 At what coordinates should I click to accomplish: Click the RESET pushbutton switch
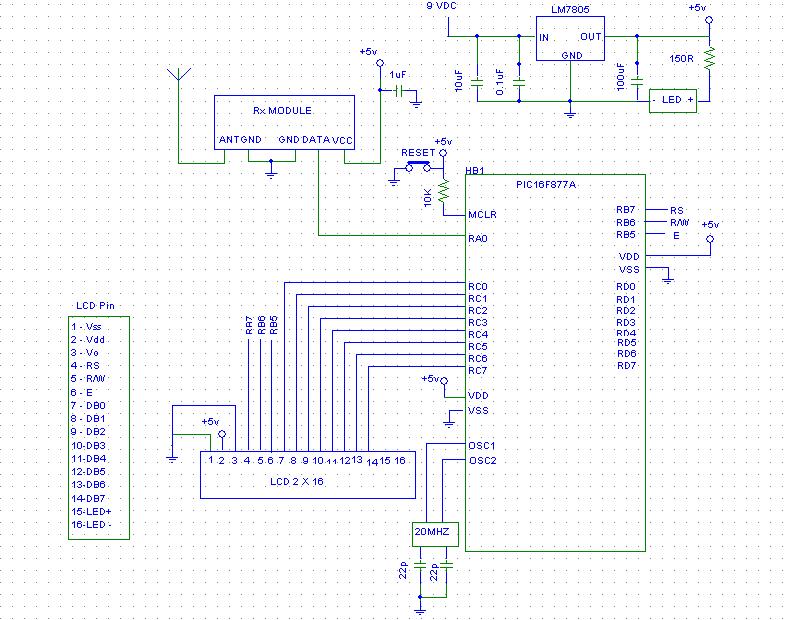pyautogui.click(x=418, y=165)
